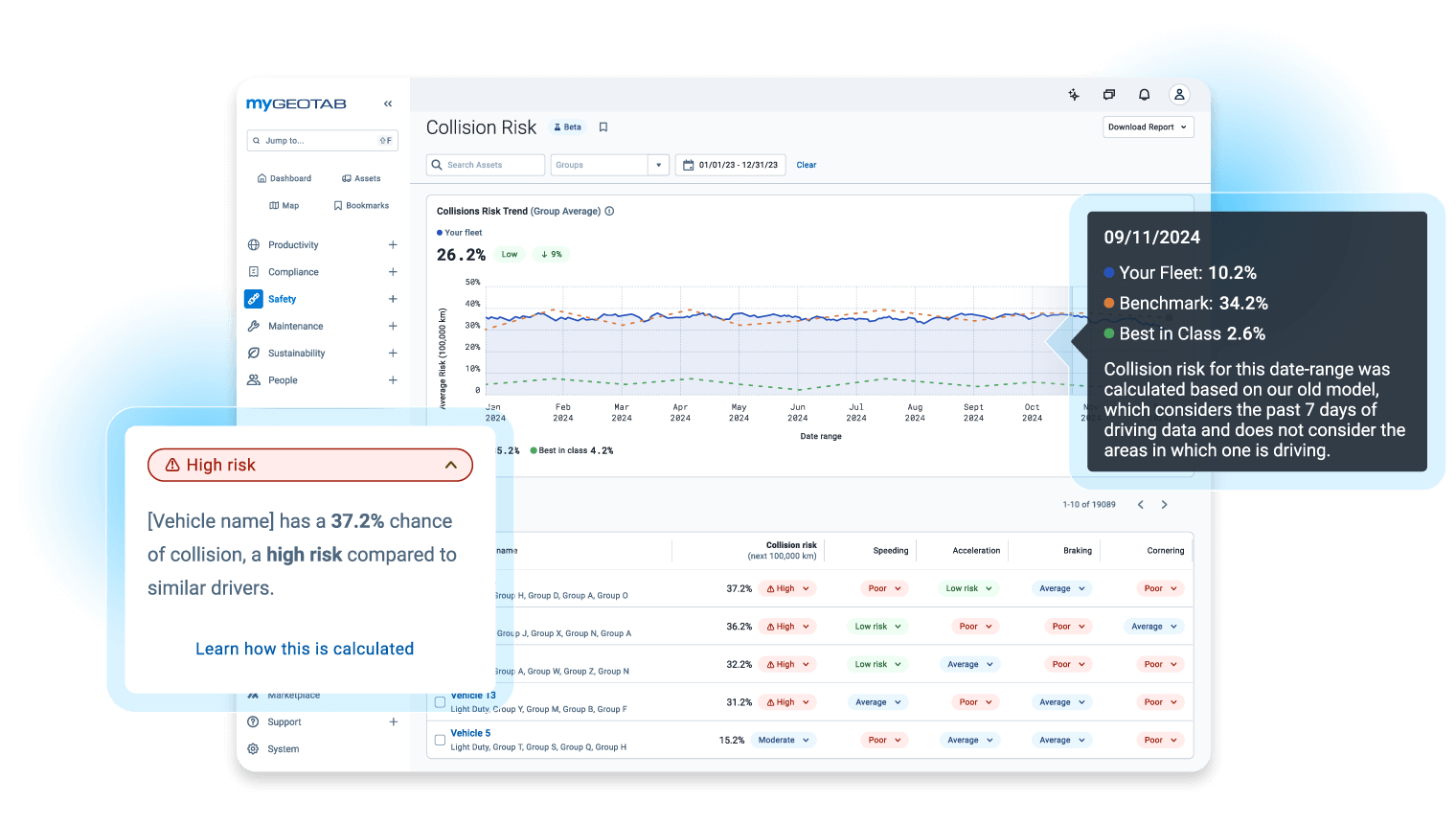Tick the checkbox for Vehicle 5
This screenshot has height=824, width=1456.
[441, 740]
